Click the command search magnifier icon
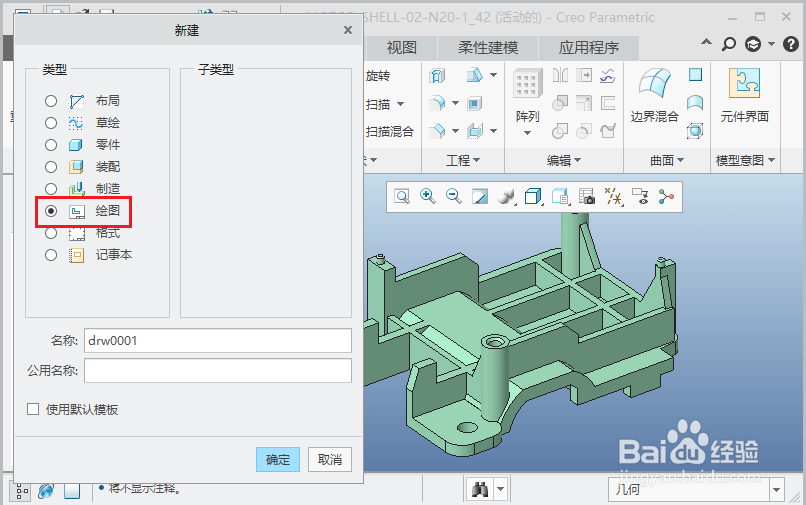Image resolution: width=806 pixels, height=505 pixels. pos(728,44)
